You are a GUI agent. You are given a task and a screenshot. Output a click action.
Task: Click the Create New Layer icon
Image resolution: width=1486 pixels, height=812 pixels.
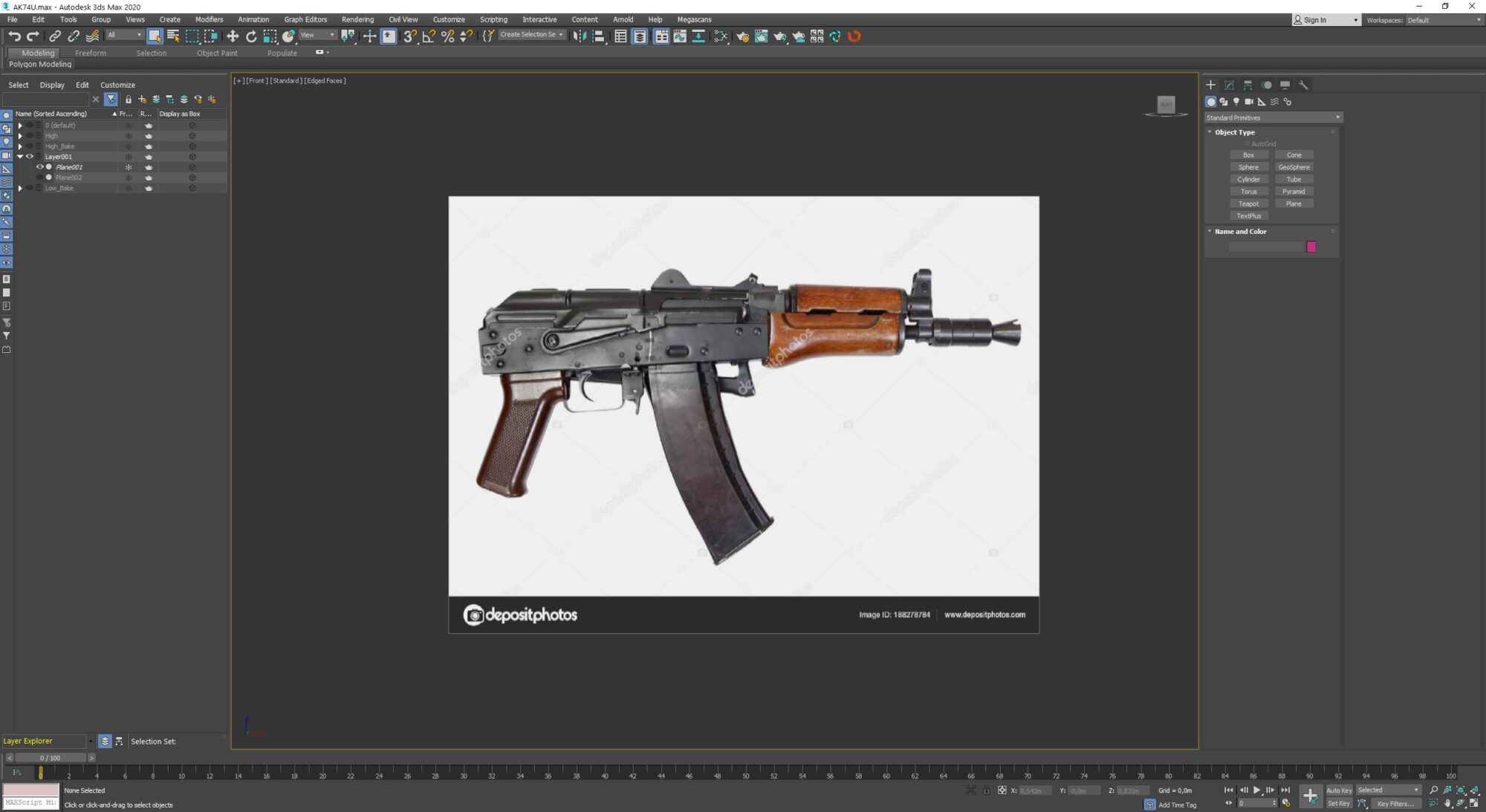pos(142,99)
